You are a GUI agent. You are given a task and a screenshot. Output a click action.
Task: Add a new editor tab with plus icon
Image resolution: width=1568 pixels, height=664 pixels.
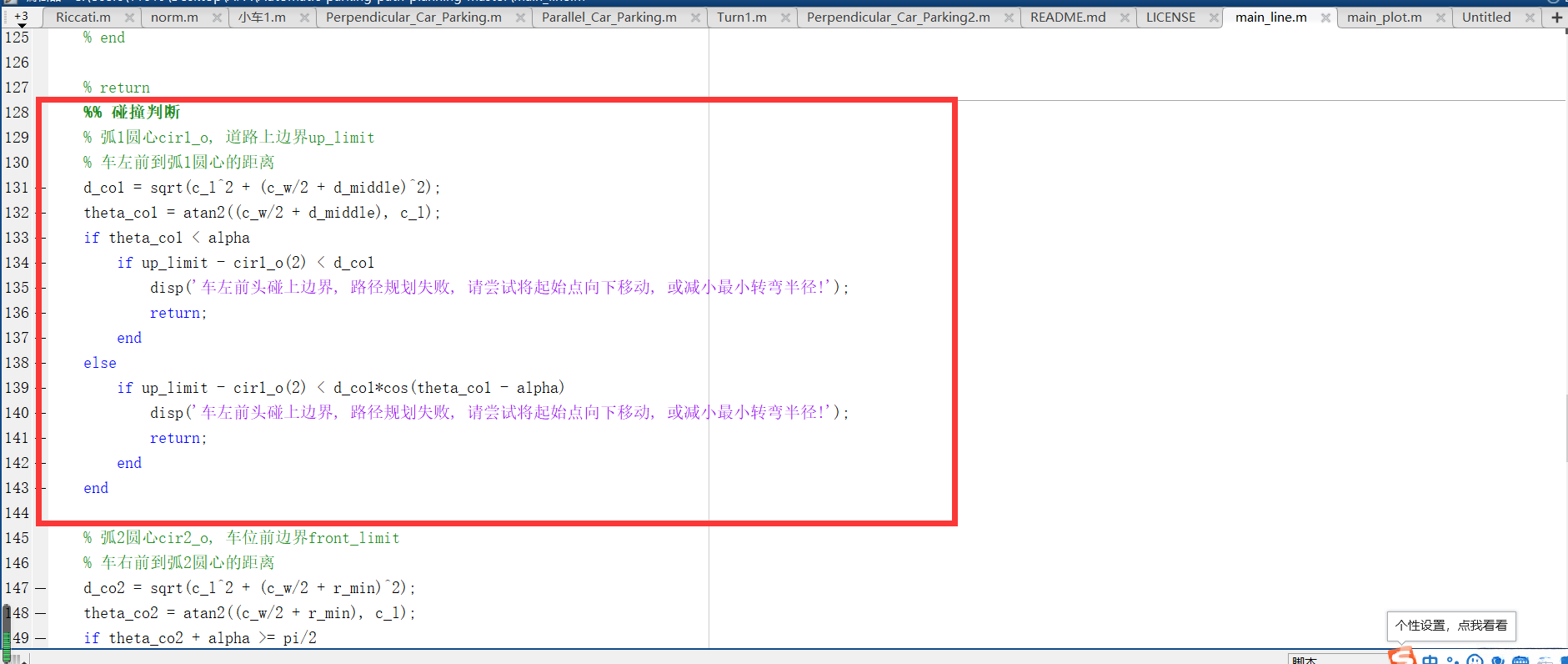pos(1556,18)
